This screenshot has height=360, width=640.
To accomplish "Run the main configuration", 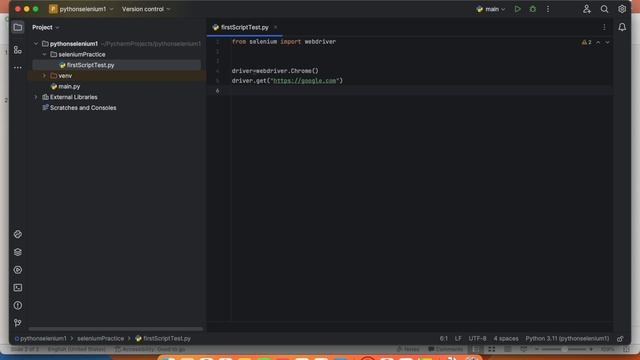I will coord(518,9).
